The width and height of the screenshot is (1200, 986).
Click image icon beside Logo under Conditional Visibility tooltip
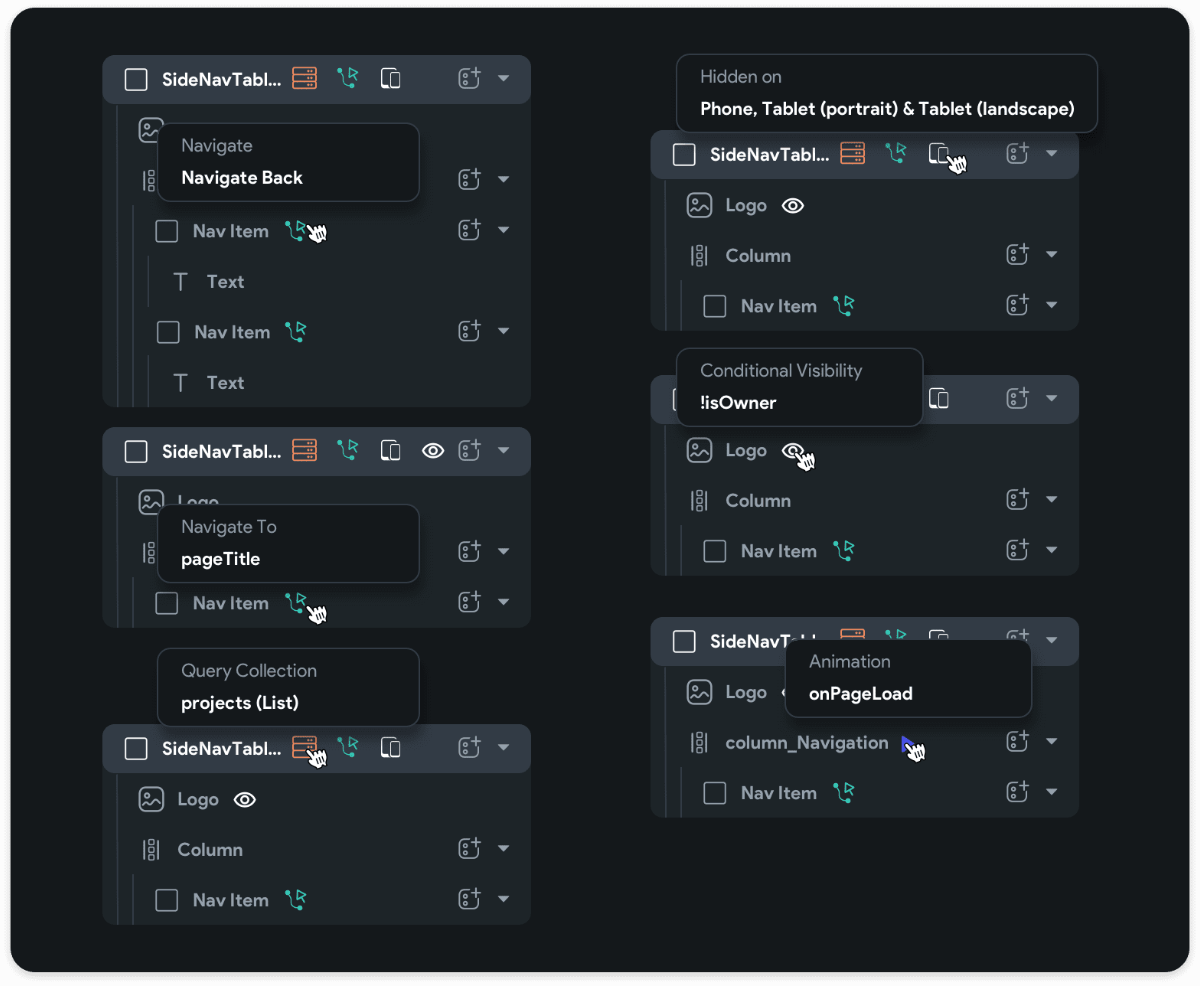click(x=699, y=450)
